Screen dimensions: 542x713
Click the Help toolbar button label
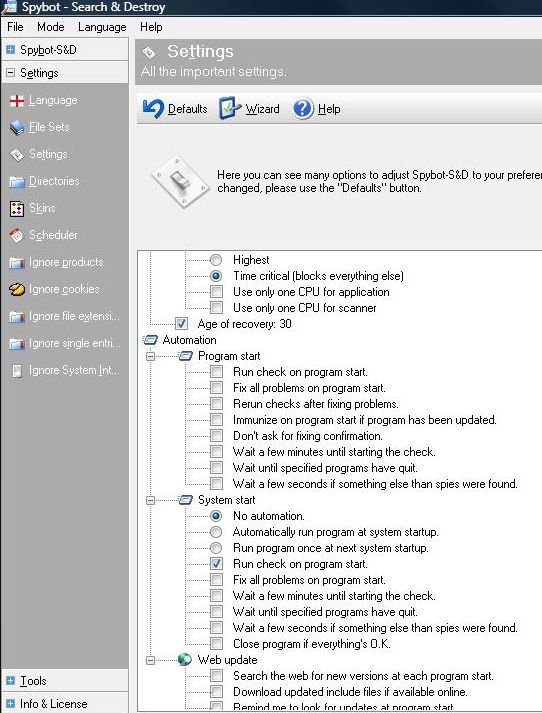pyautogui.click(x=329, y=109)
